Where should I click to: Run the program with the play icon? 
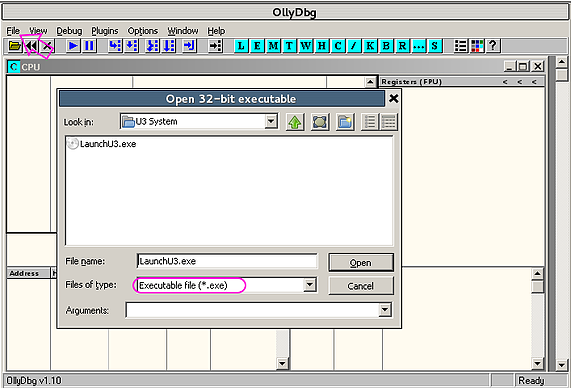[73, 46]
